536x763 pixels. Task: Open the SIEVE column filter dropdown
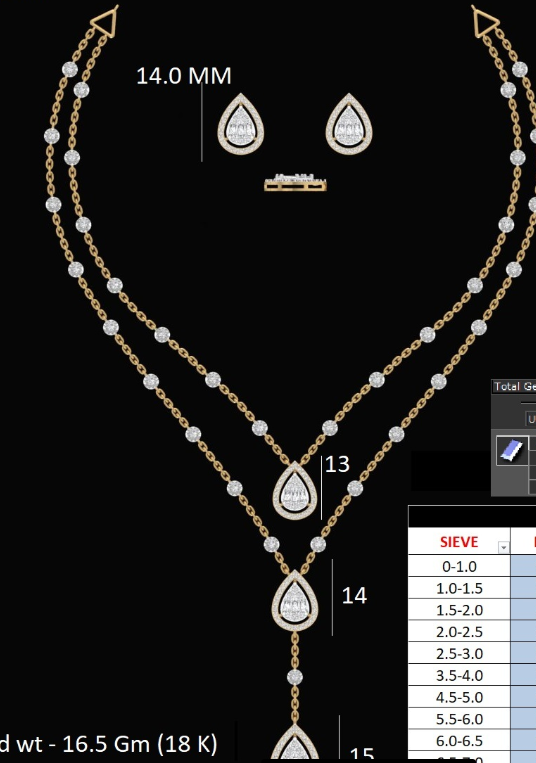(503, 547)
